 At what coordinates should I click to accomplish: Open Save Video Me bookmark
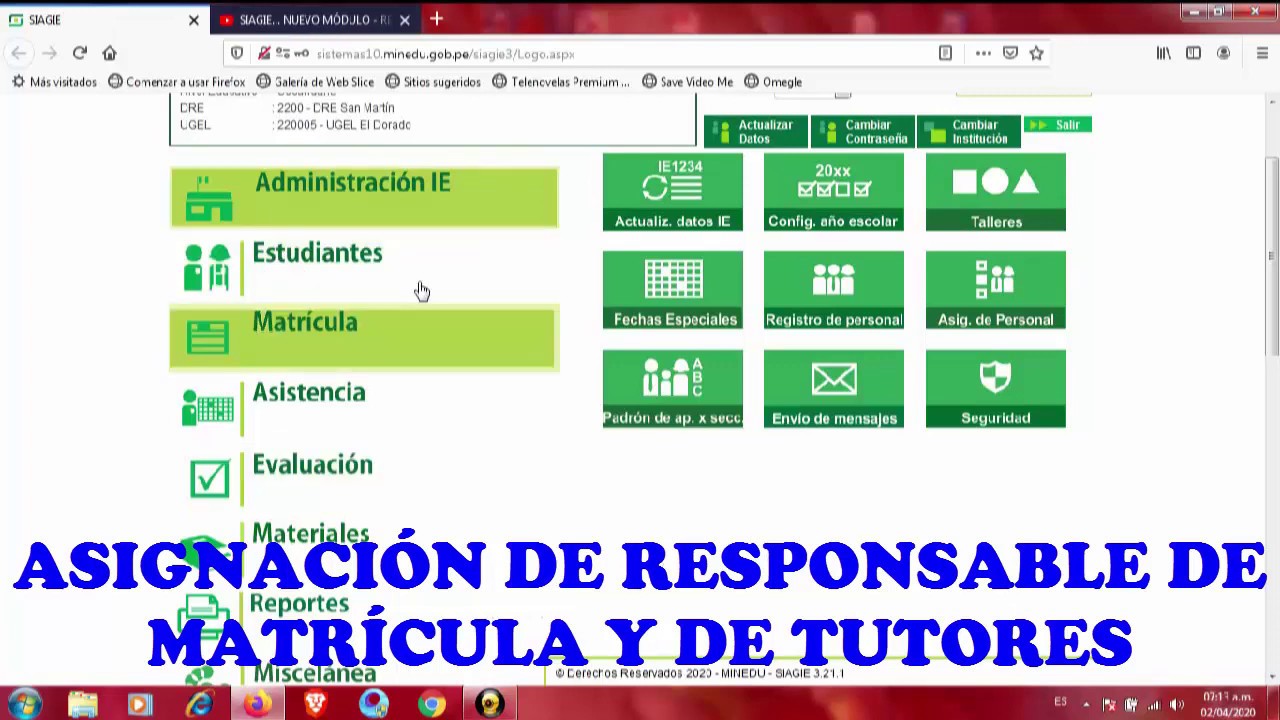687,82
